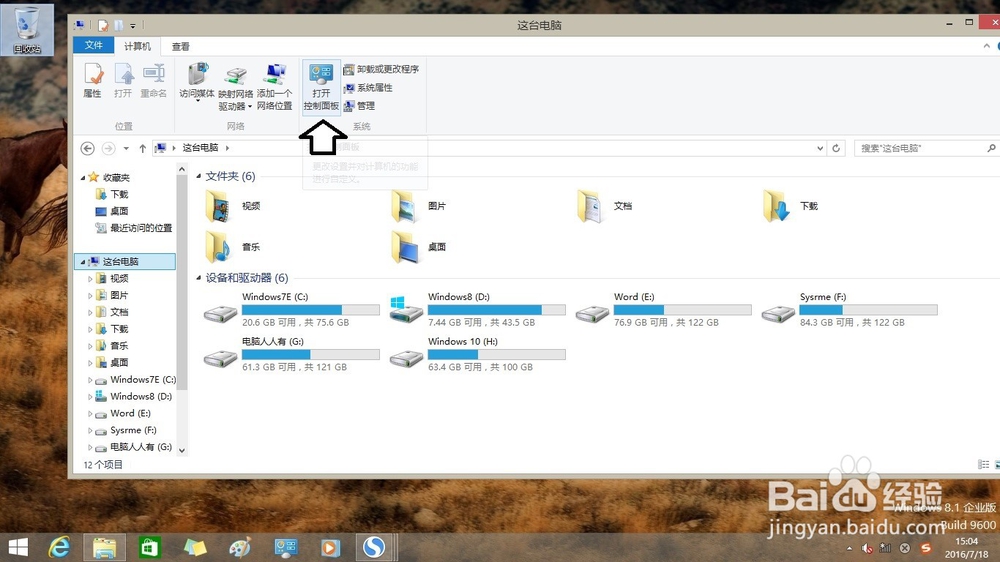Select the Videos (视频) folder icon
Image resolution: width=1000 pixels, height=562 pixels.
point(217,206)
